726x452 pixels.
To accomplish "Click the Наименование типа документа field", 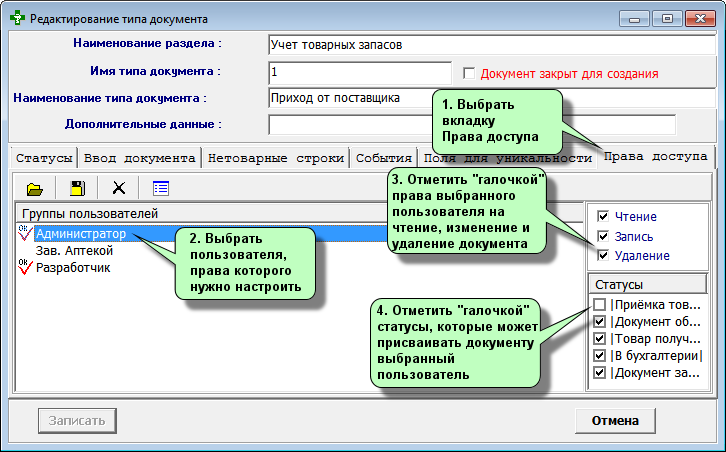I will 492,98.
